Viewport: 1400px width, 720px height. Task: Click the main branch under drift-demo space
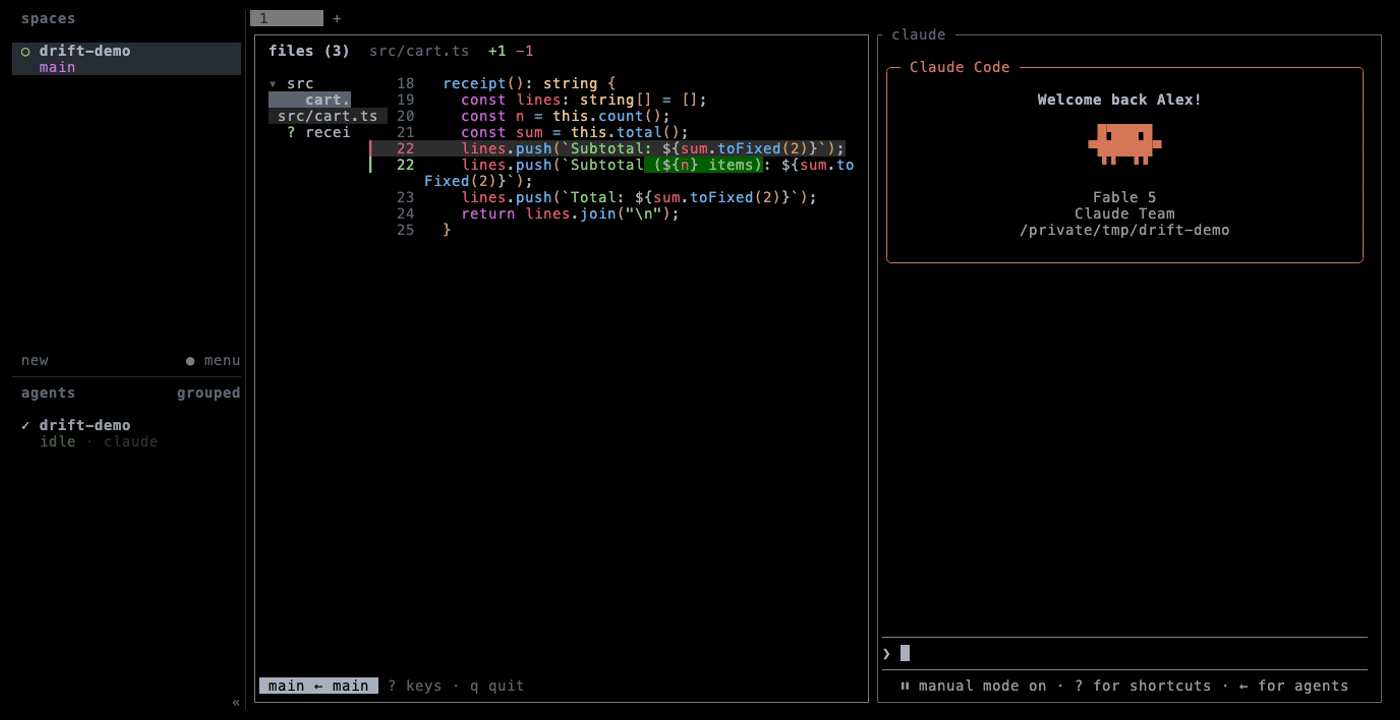[57, 67]
